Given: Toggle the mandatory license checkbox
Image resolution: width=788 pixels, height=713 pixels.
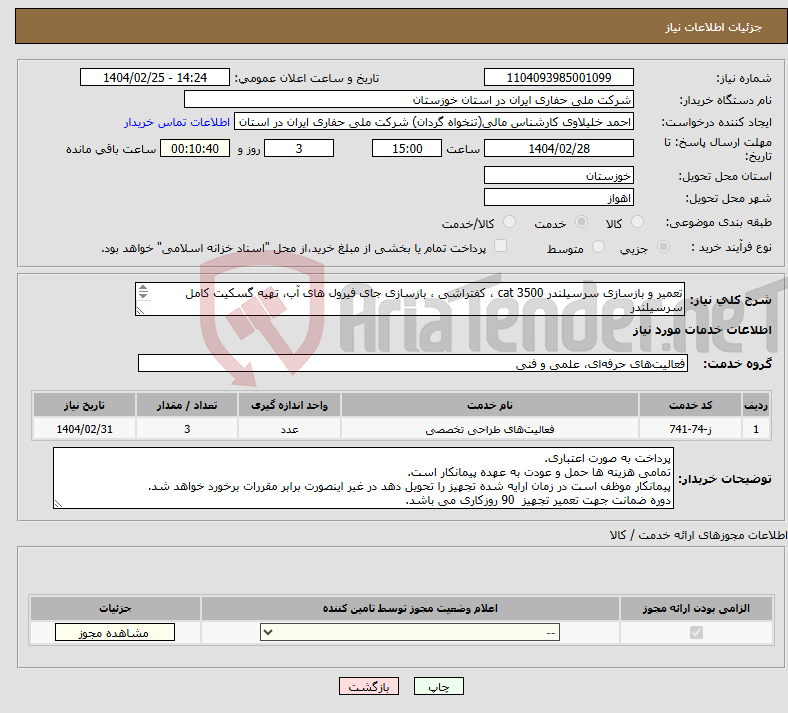Looking at the screenshot, I should 696,632.
